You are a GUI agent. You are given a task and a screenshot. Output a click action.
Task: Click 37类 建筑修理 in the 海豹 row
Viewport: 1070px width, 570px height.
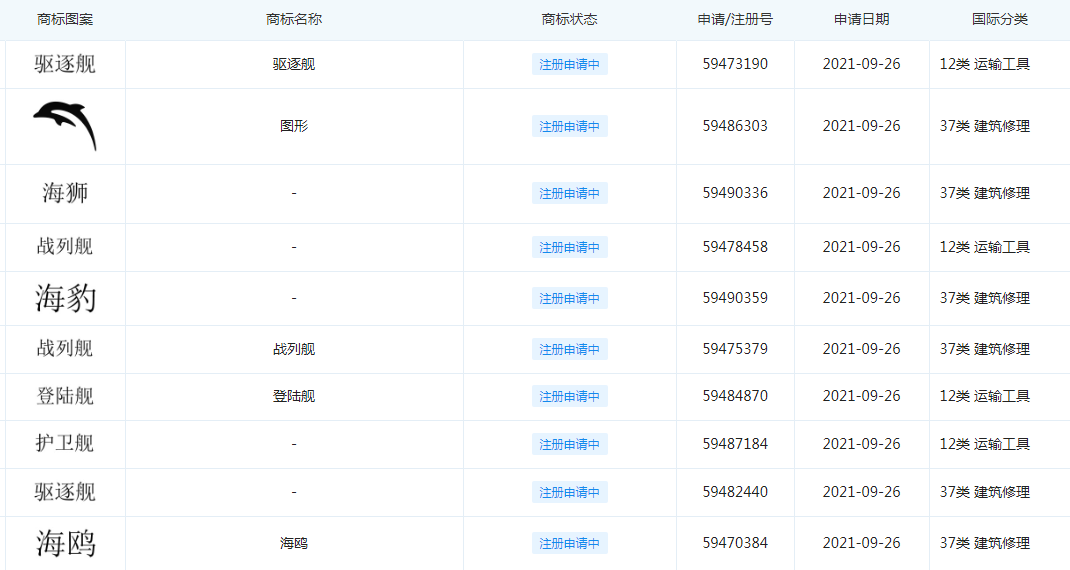point(985,298)
